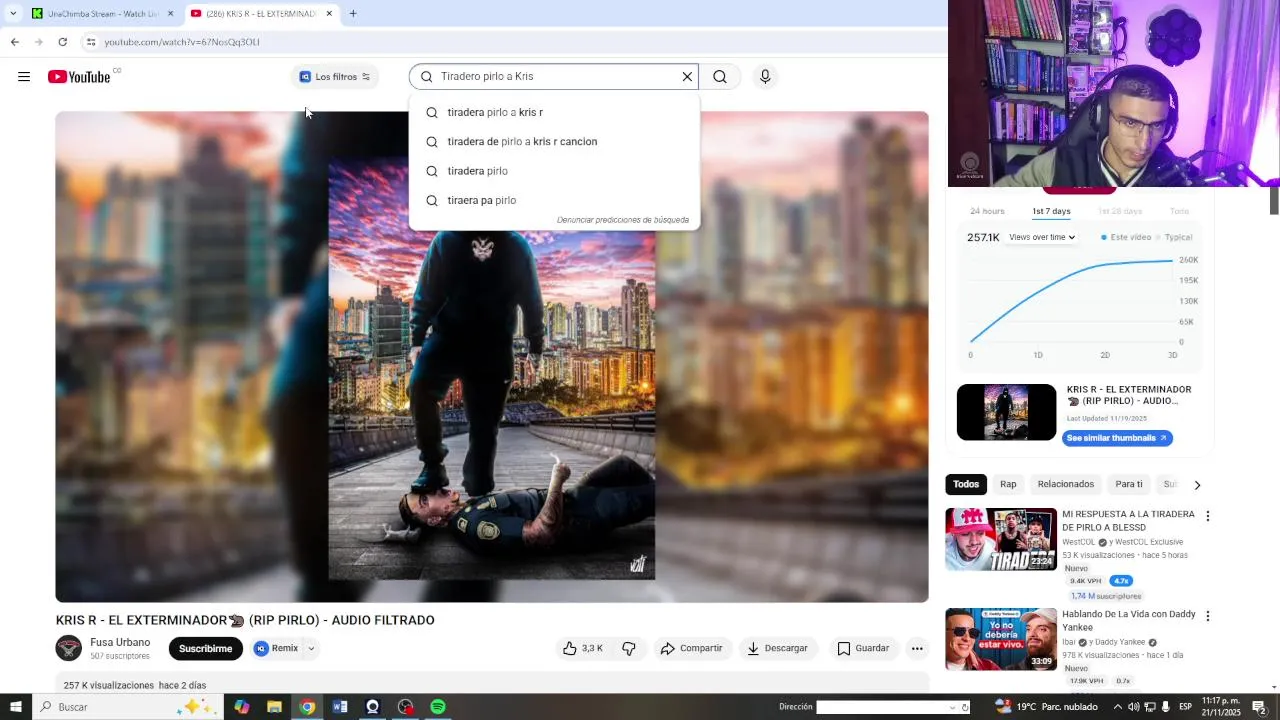
Task: Reload the page with refresh icon
Action: tap(62, 42)
